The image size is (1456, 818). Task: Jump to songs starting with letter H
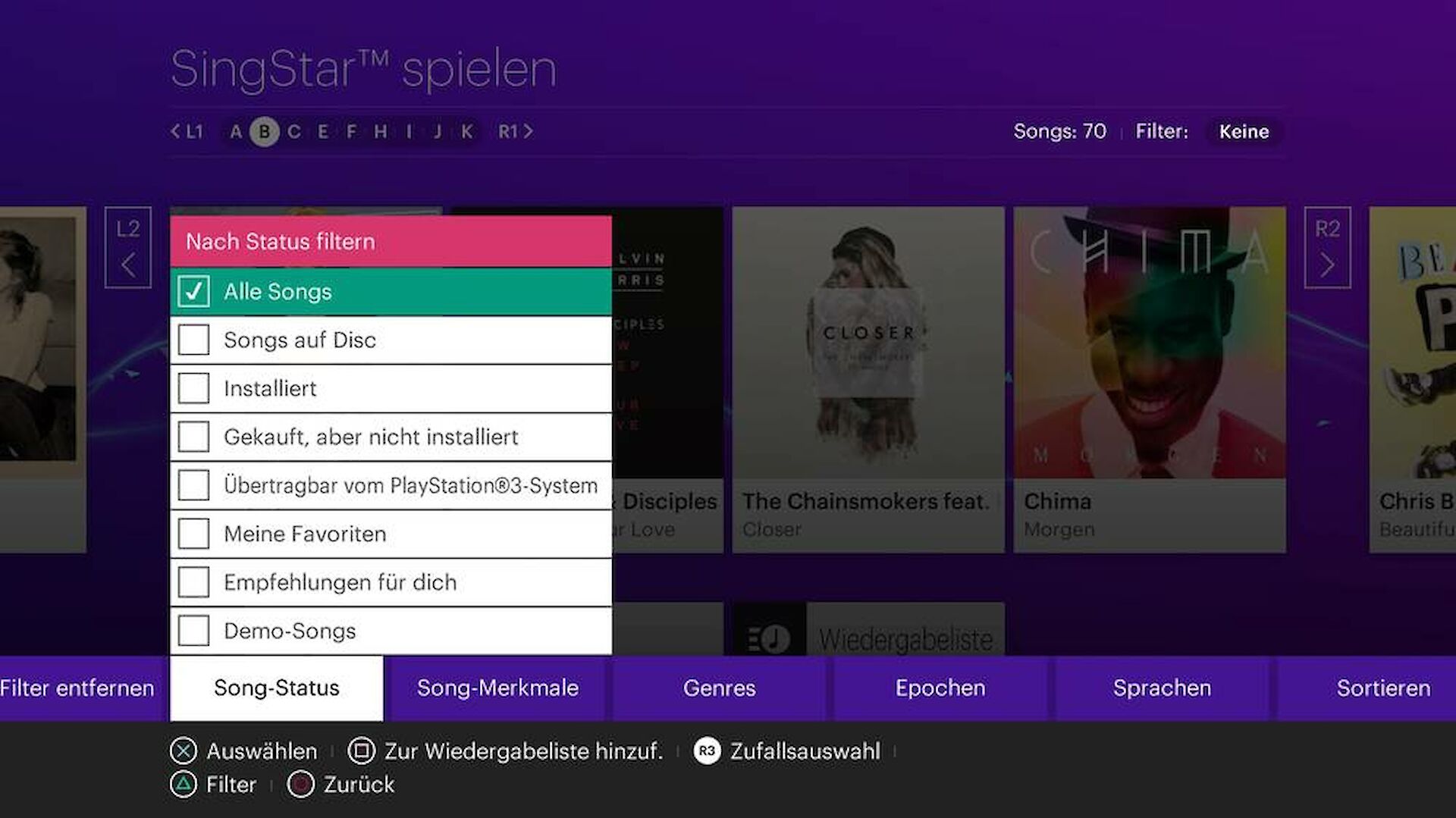pos(381,131)
